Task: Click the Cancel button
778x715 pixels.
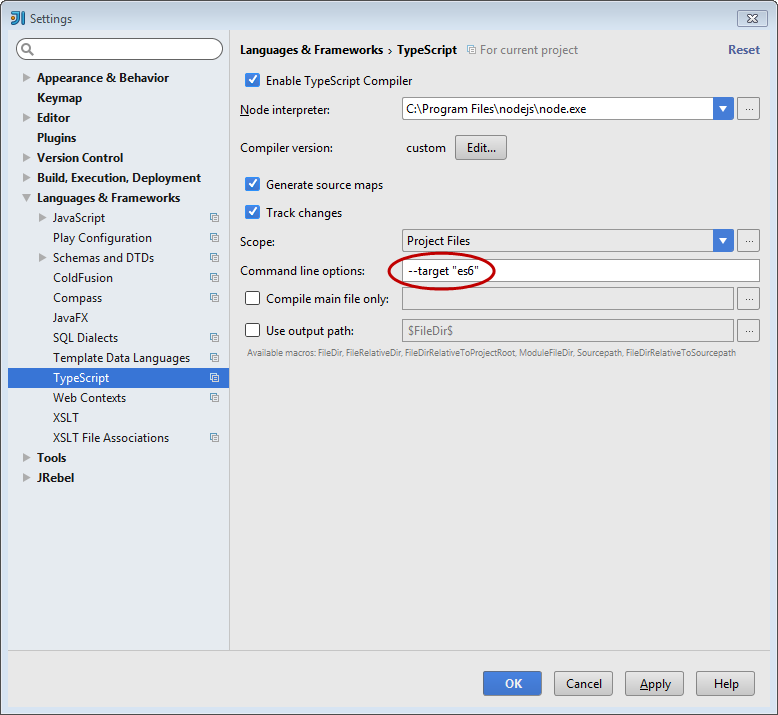Action: (583, 684)
